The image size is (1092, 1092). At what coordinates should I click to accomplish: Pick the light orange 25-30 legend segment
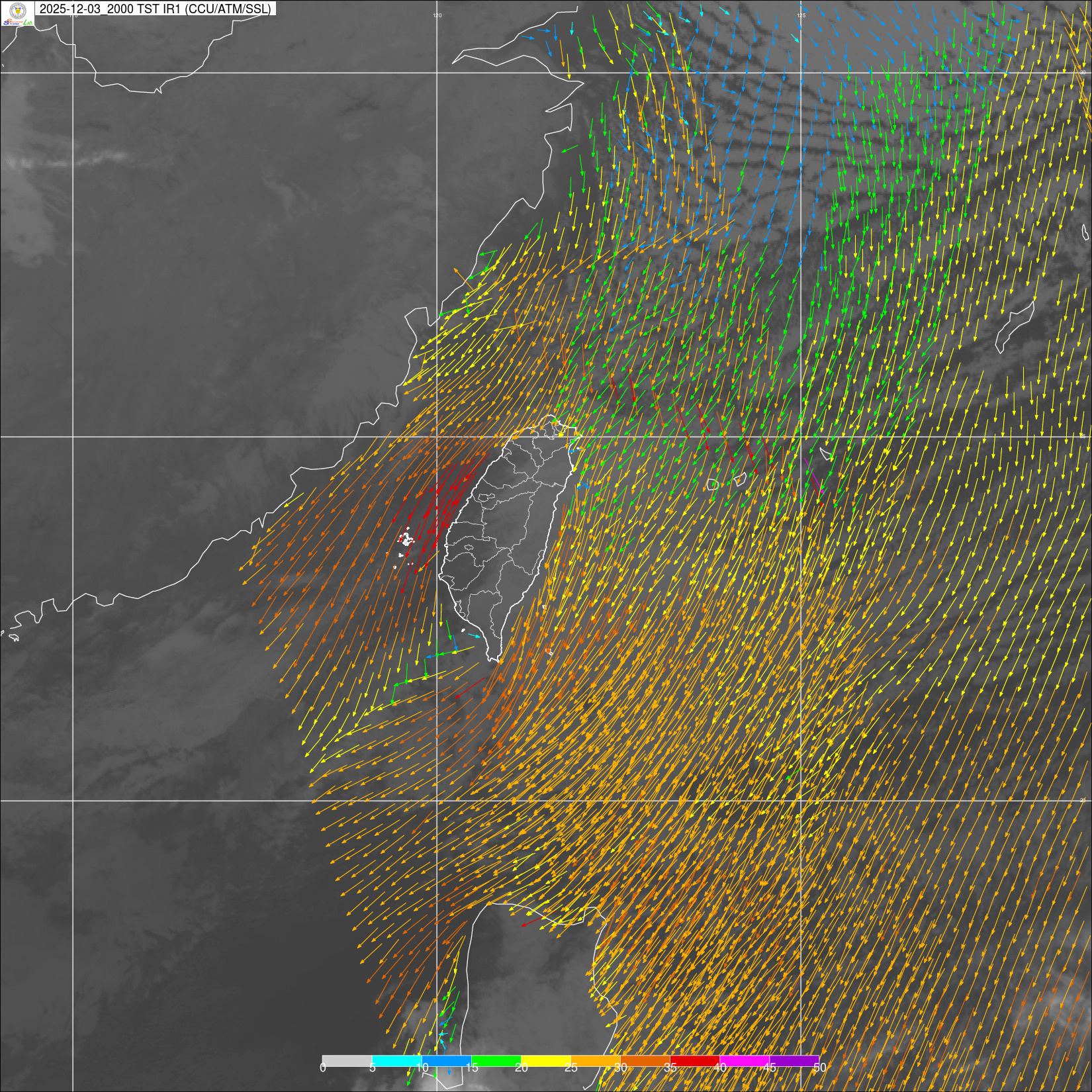point(596,1061)
